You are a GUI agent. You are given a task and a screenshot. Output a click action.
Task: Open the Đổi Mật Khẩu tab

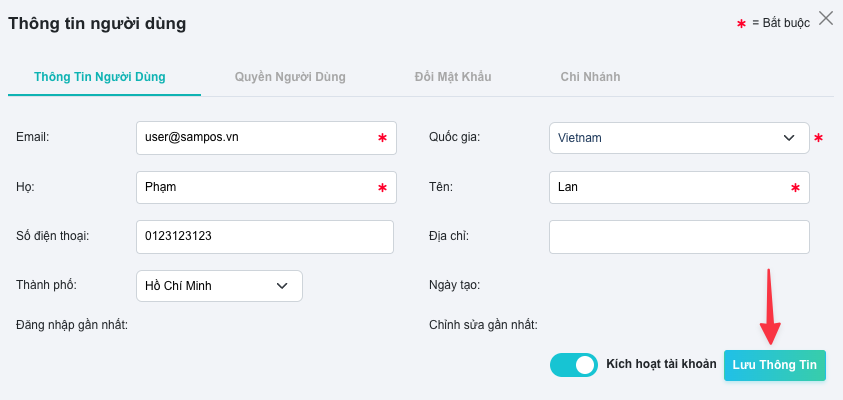(x=453, y=76)
